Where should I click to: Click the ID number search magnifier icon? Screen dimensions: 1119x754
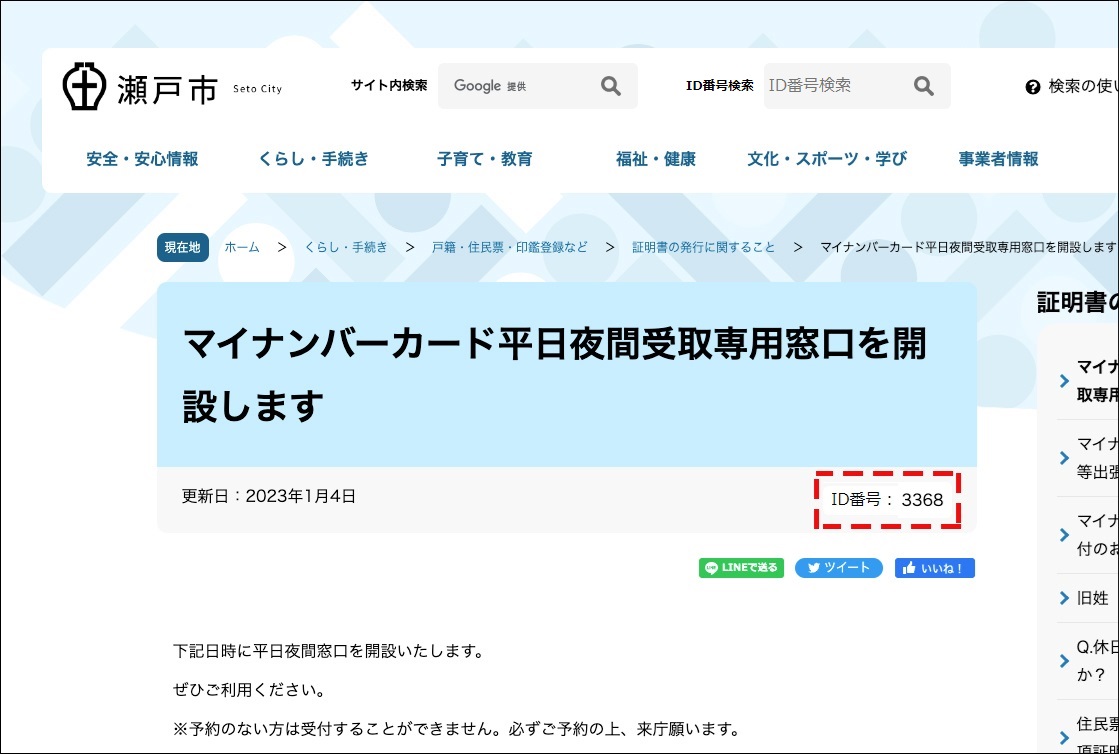923,86
